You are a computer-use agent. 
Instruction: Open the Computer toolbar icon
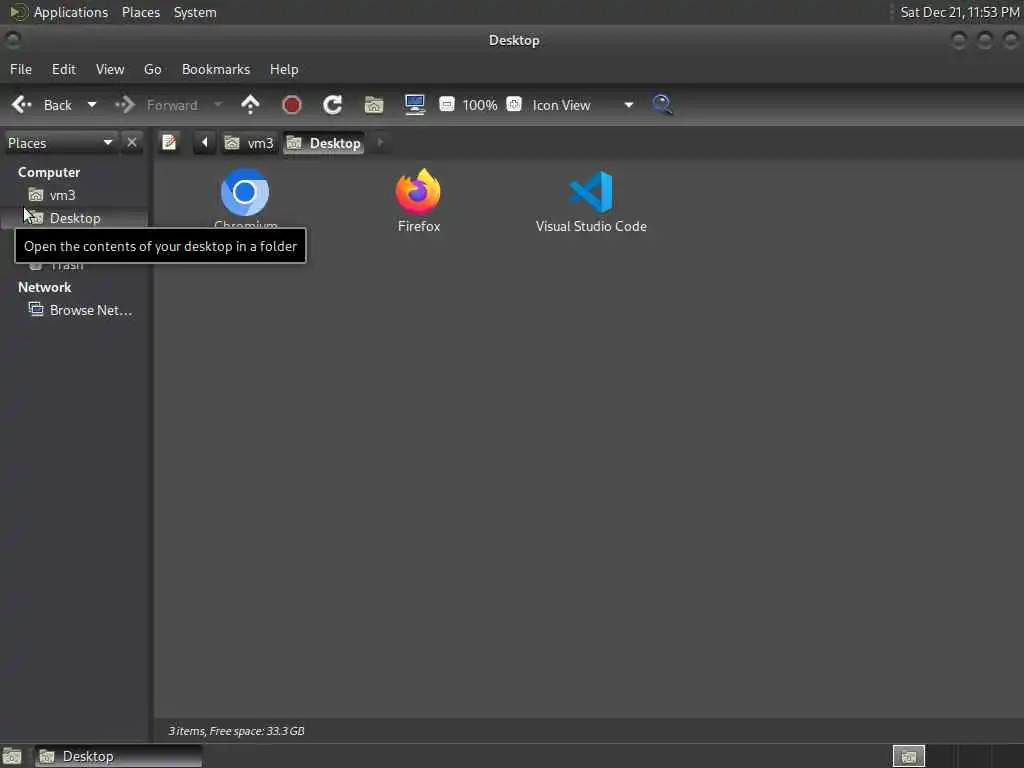(415, 105)
